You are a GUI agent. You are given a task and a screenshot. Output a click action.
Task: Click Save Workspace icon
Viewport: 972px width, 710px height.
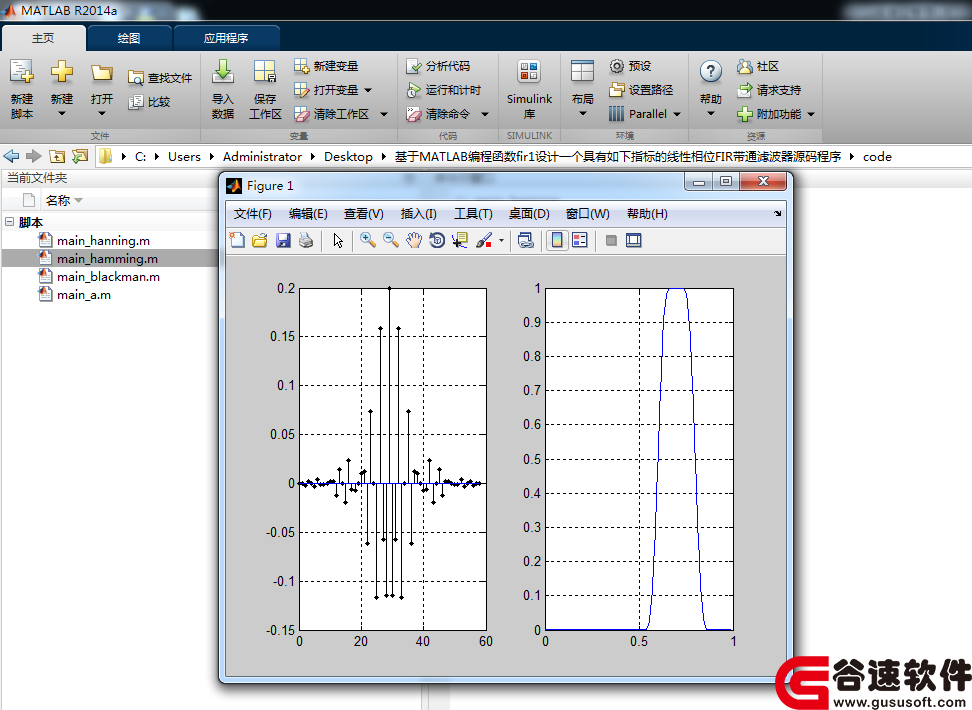[x=265, y=72]
